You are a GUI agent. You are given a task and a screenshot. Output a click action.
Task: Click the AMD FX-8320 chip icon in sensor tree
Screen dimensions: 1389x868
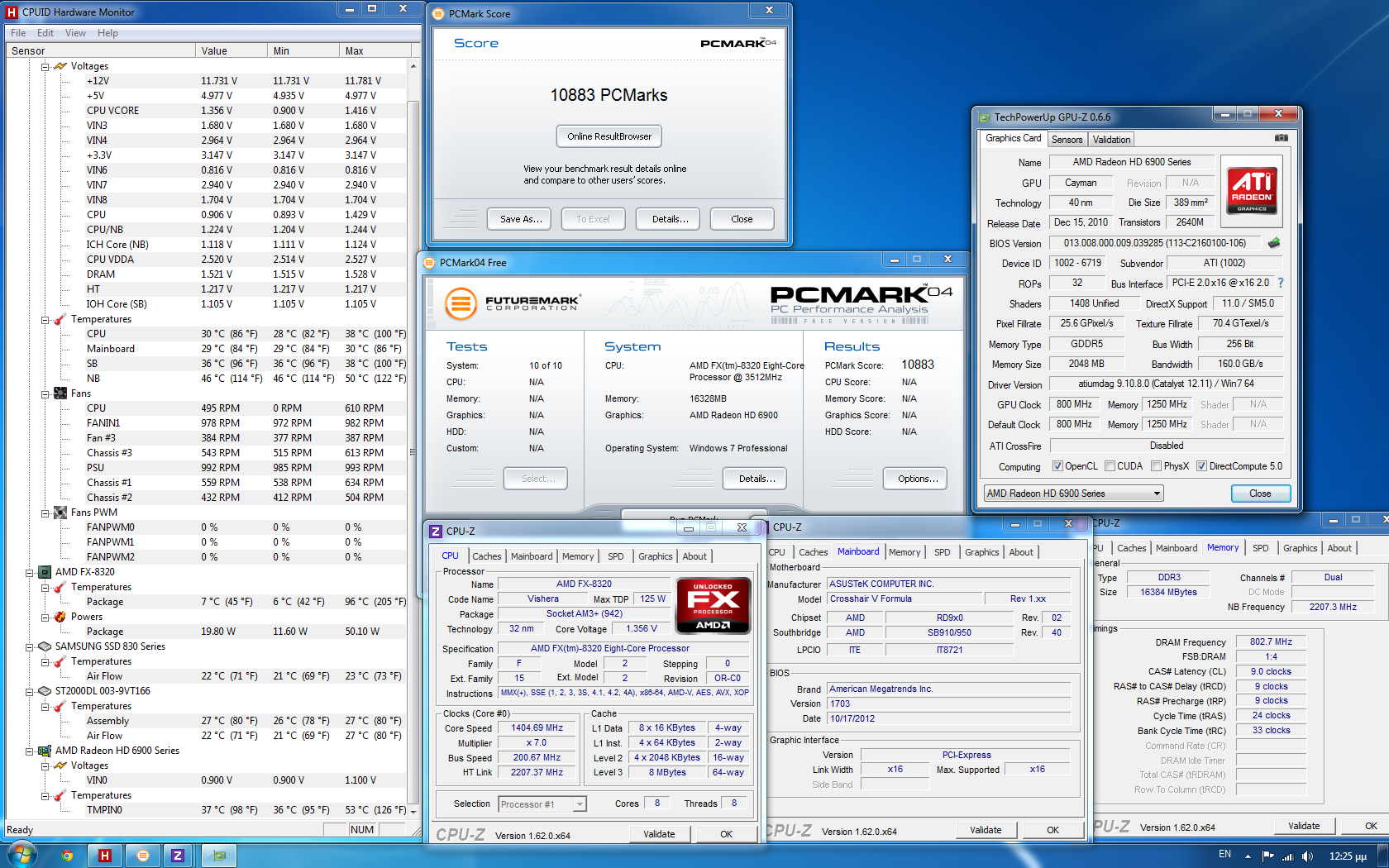pyautogui.click(x=45, y=572)
